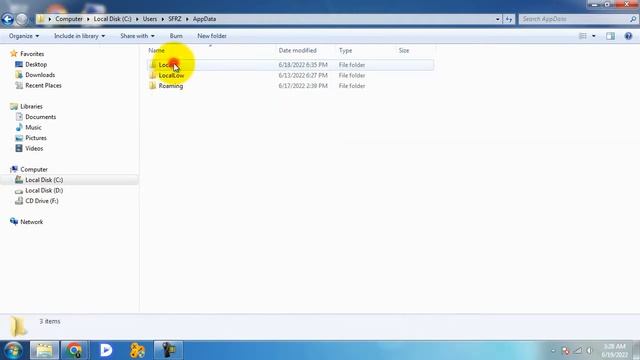Sort by the Size column header

(404, 51)
